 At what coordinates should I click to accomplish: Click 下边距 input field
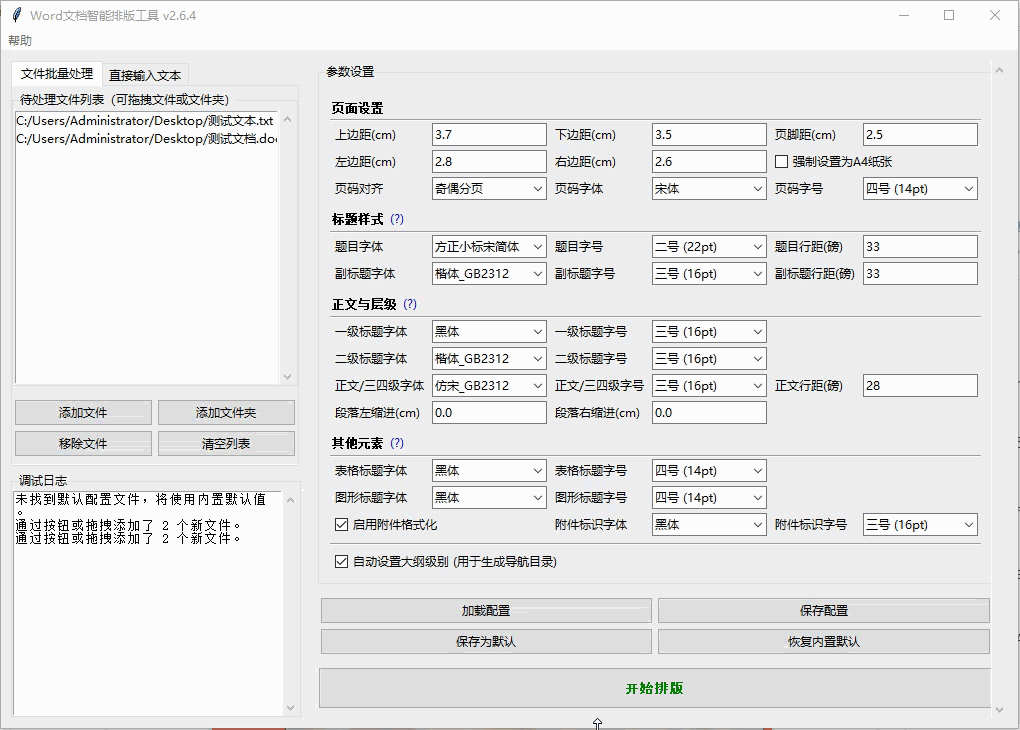709,135
